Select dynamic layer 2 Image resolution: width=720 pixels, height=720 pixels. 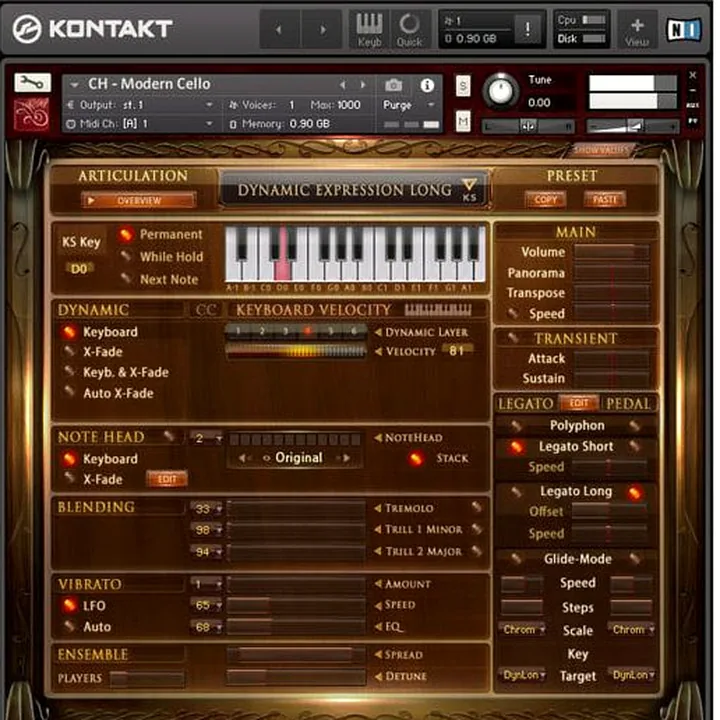[262, 331]
